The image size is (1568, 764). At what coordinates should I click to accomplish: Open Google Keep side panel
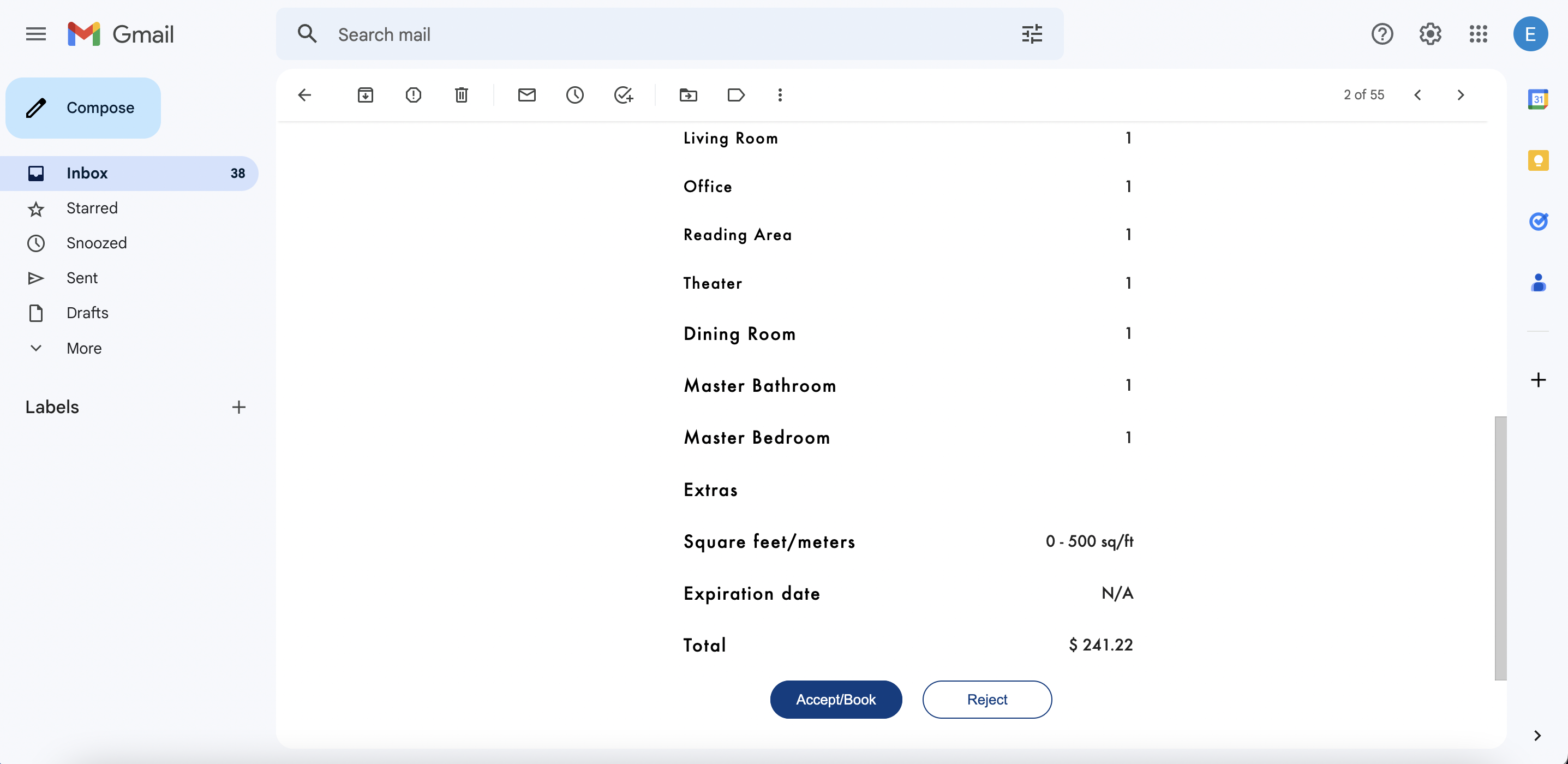pyautogui.click(x=1537, y=160)
